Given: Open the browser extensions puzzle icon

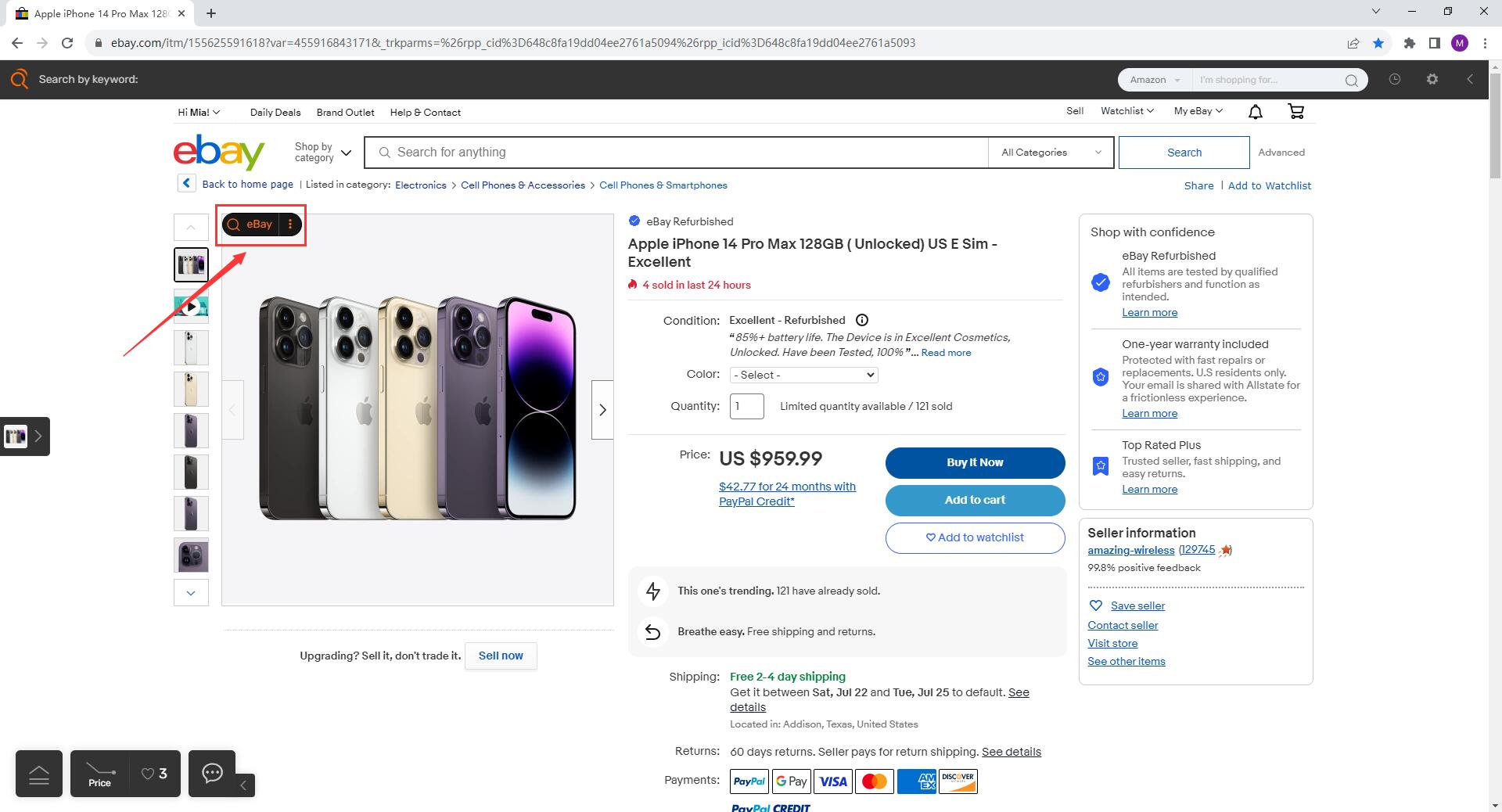Looking at the screenshot, I should 1410,43.
